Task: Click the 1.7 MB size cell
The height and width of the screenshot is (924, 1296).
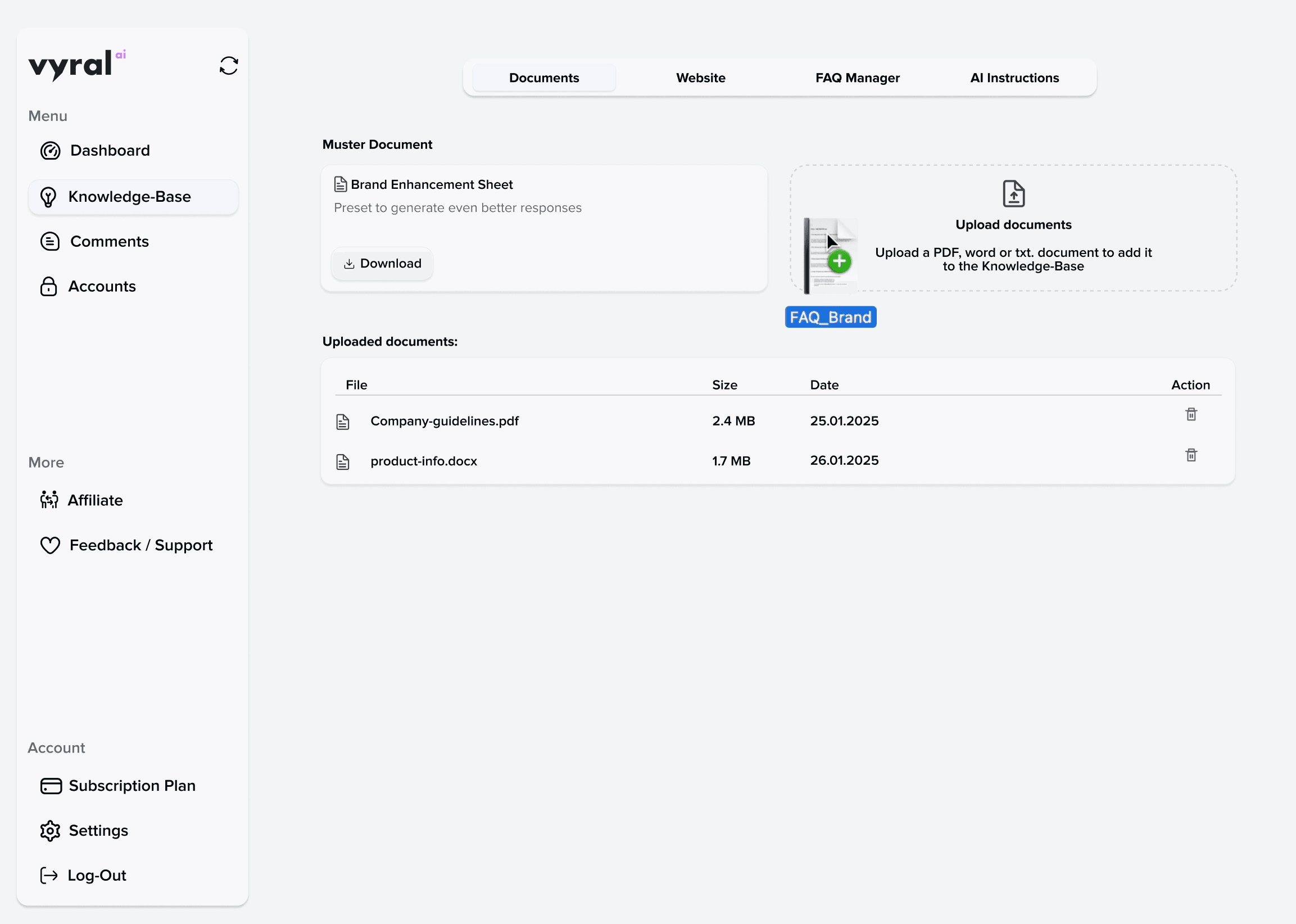Action: pyautogui.click(x=731, y=461)
